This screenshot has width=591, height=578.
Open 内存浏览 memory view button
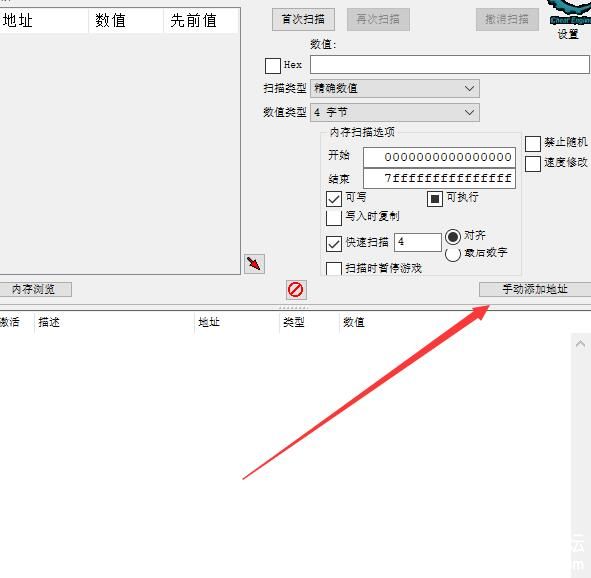(34, 289)
